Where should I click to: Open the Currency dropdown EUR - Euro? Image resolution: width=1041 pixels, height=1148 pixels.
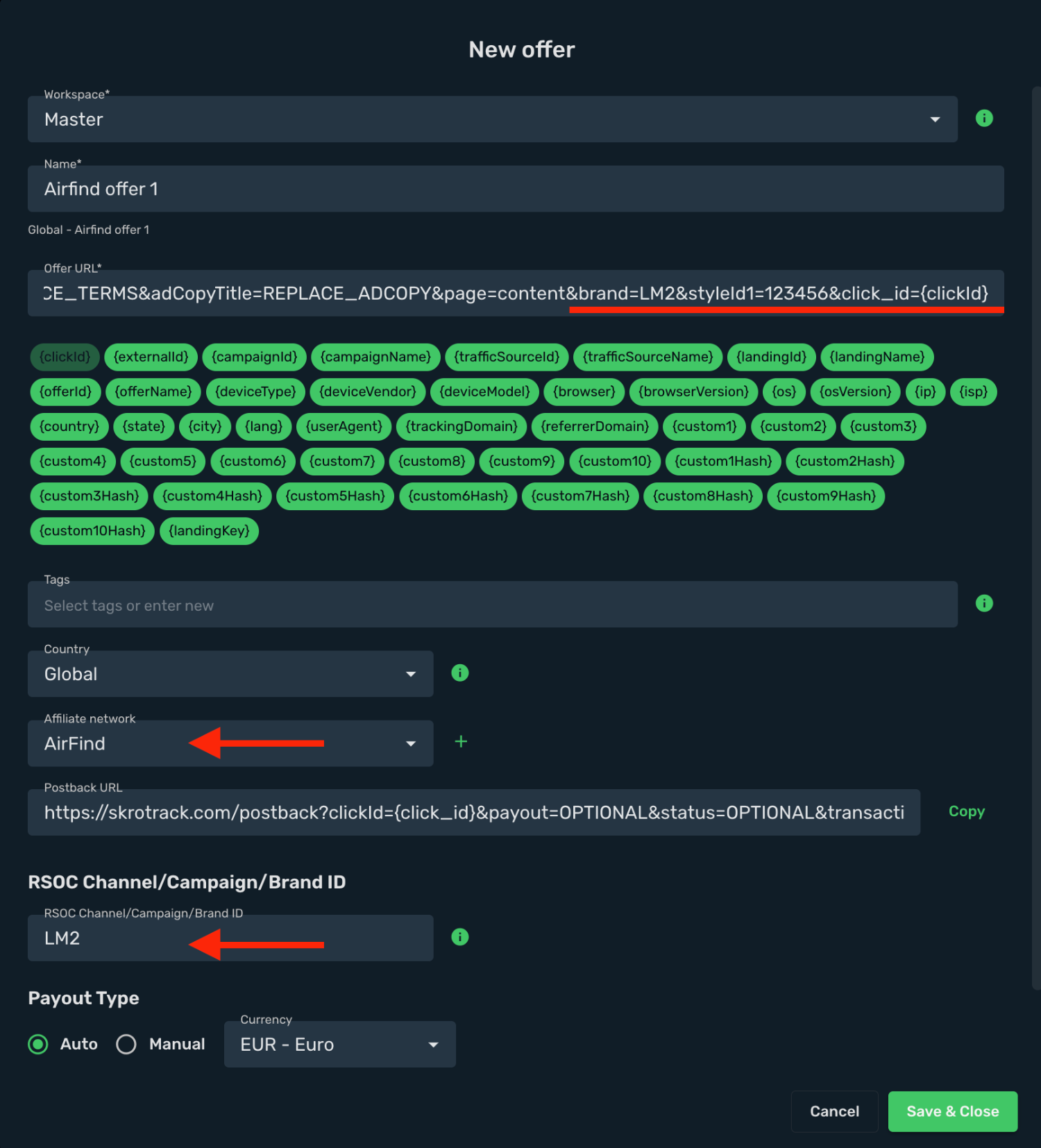click(x=340, y=1044)
